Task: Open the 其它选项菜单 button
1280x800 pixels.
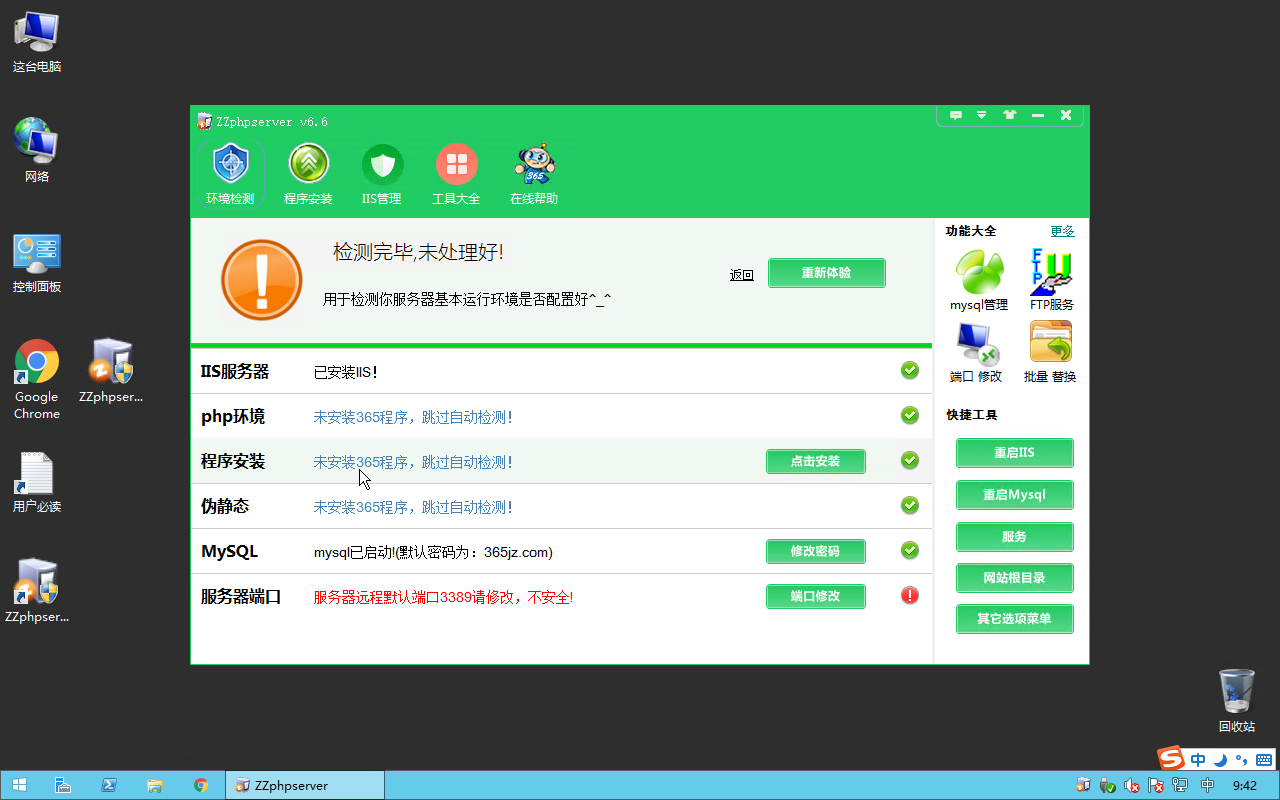Action: click(1015, 619)
